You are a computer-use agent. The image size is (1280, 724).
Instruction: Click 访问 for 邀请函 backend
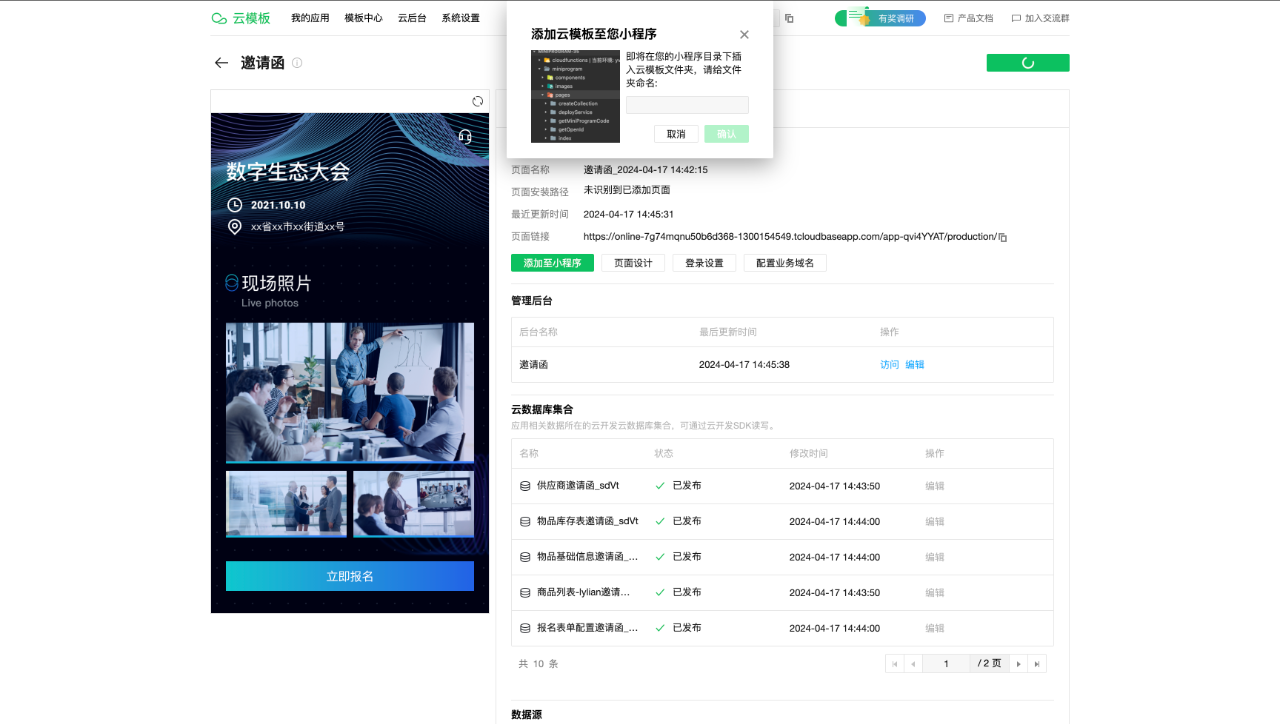point(890,365)
